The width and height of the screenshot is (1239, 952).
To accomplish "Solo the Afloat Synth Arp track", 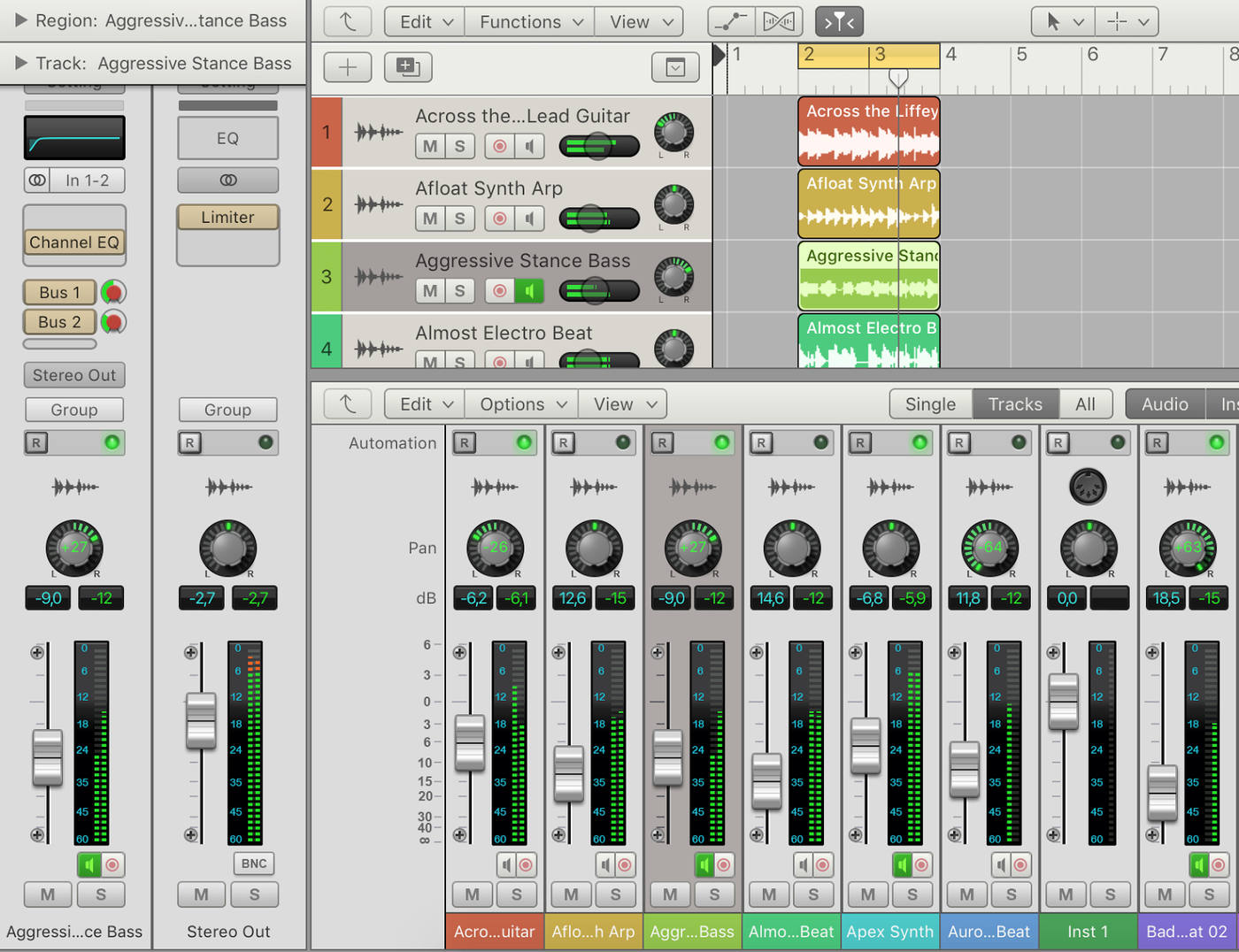I will (x=460, y=219).
